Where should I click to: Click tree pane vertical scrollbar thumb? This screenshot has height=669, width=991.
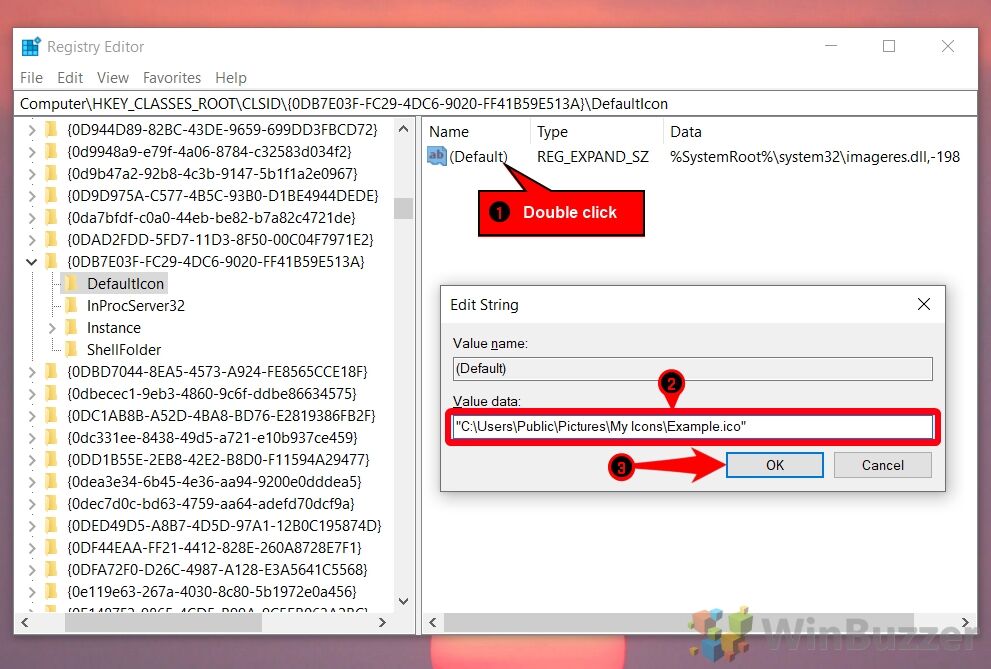(403, 208)
